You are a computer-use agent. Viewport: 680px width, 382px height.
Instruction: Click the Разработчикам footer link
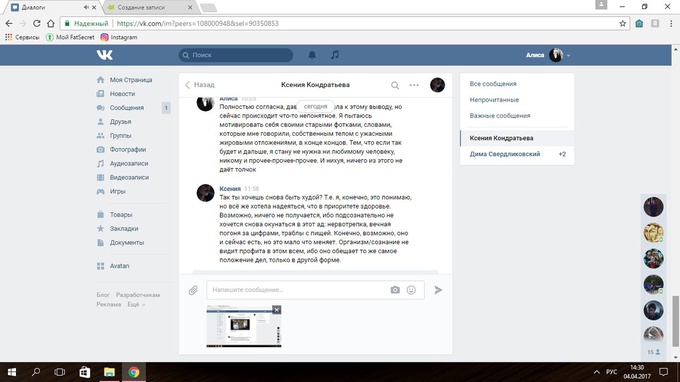[138, 295]
